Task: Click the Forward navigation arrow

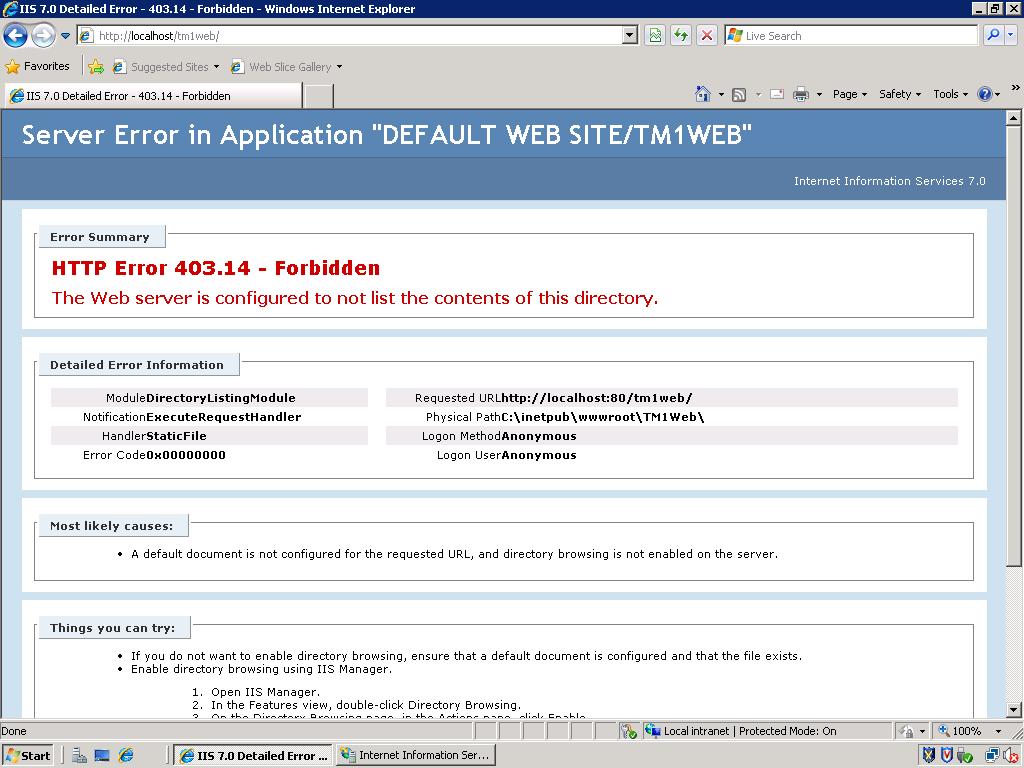Action: pos(44,35)
